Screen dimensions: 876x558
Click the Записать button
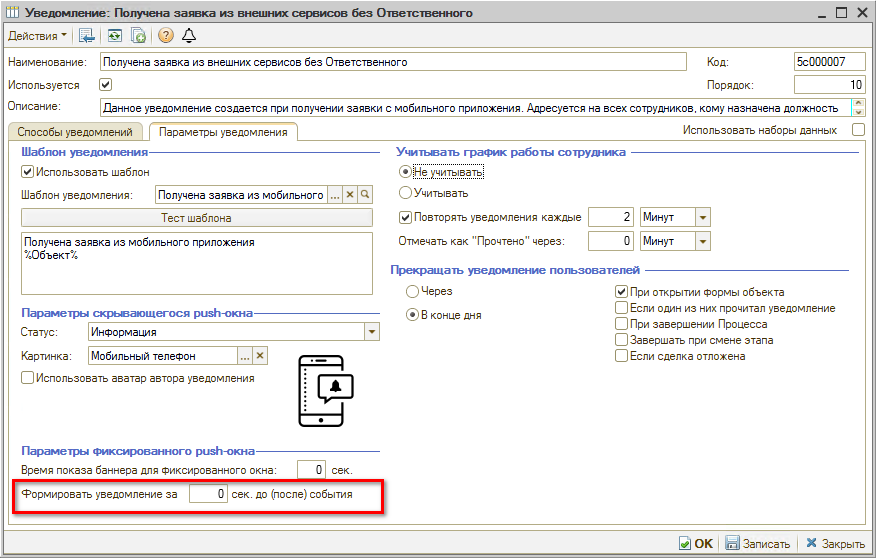pyautogui.click(x=757, y=544)
